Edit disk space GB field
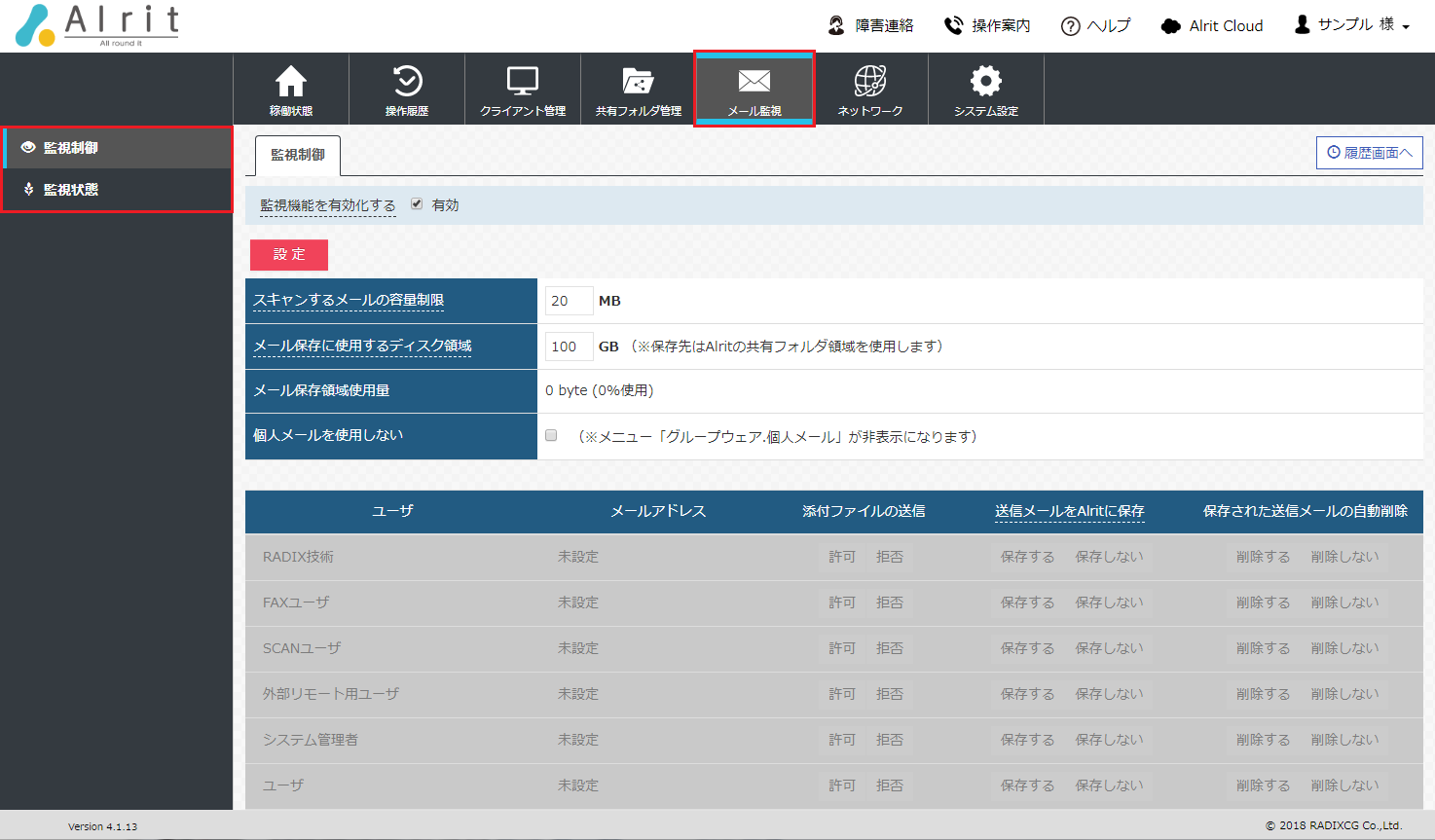The image size is (1435, 840). [x=569, y=347]
